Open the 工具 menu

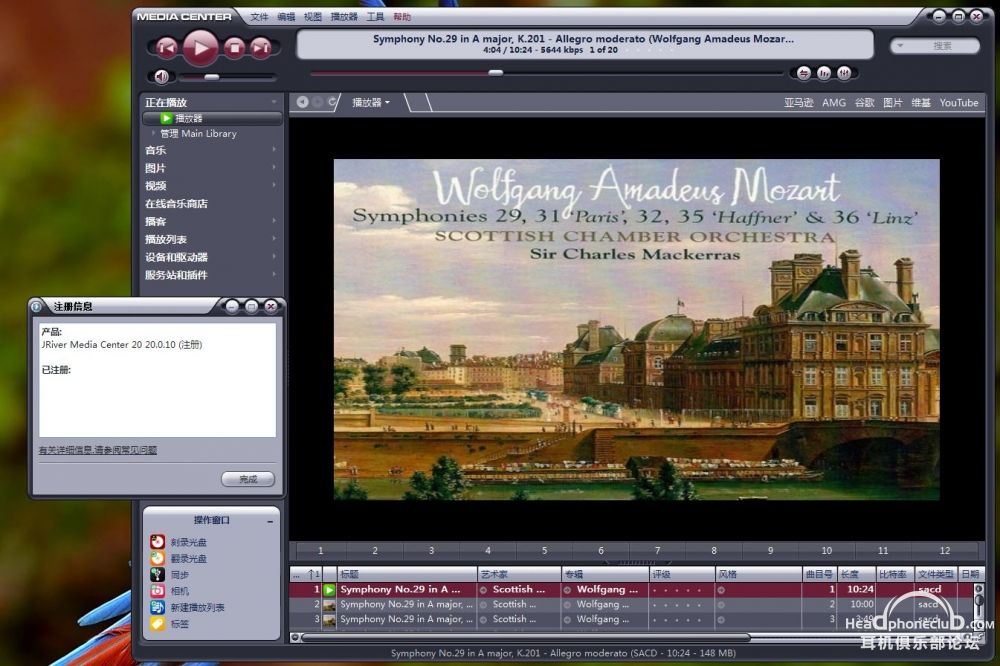376,17
